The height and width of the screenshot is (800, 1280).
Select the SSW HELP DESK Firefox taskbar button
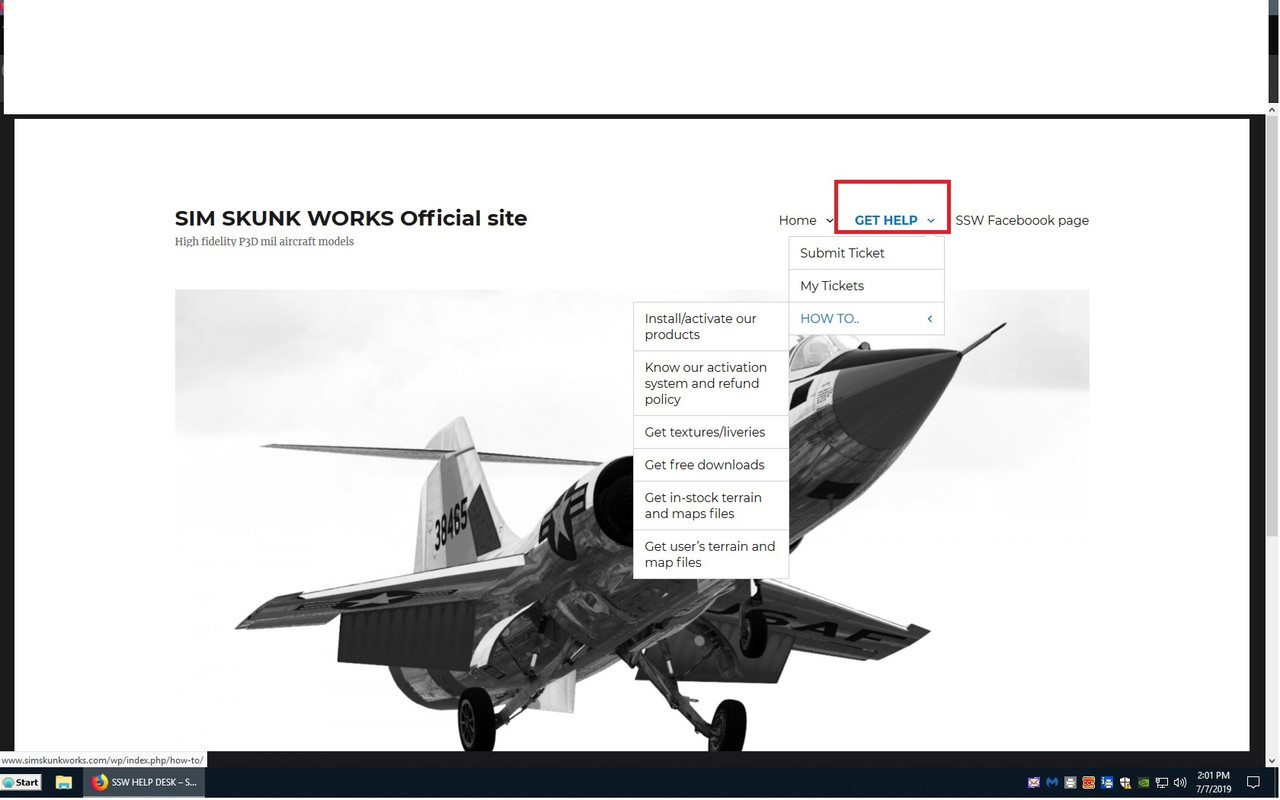(145, 782)
